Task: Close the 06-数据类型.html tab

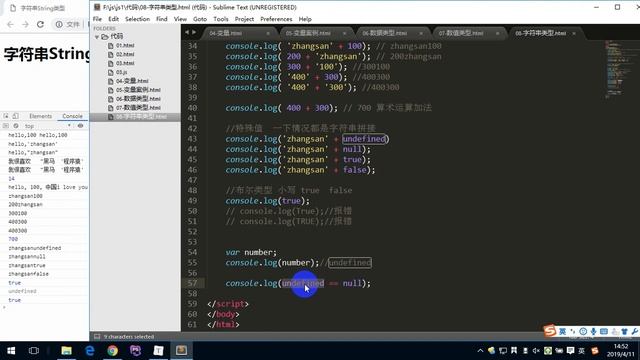Action: (421, 33)
